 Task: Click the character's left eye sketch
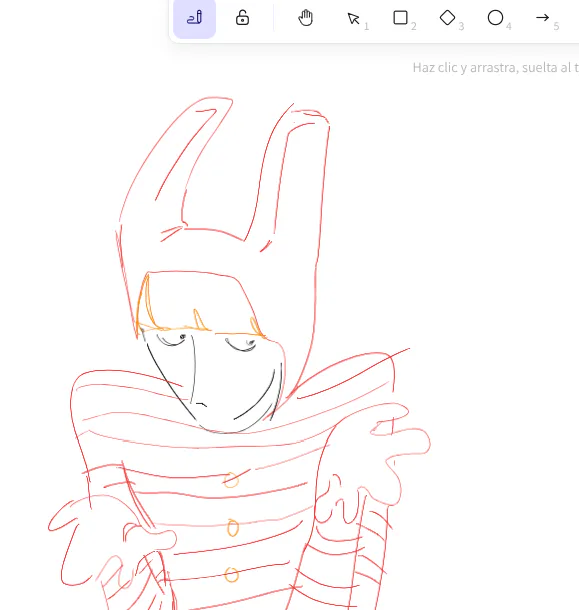[x=172, y=339]
